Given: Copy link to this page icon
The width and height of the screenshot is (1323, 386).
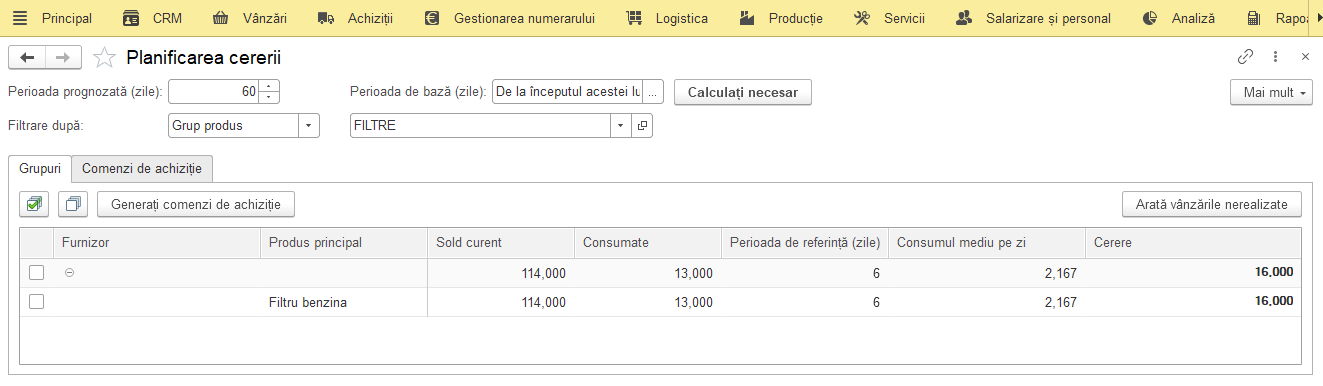Looking at the screenshot, I should (x=1246, y=57).
